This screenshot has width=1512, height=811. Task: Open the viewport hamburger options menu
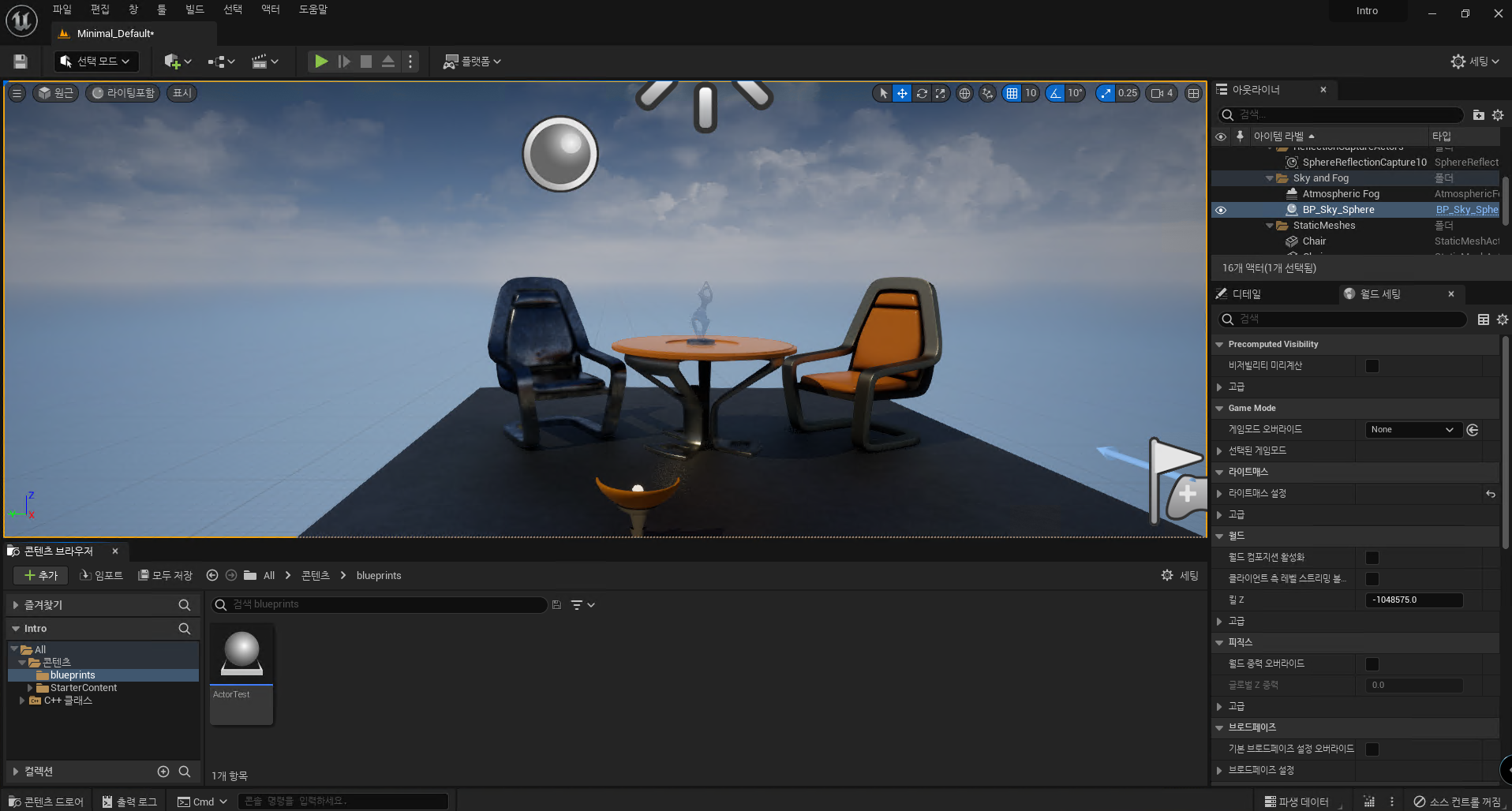[17, 93]
